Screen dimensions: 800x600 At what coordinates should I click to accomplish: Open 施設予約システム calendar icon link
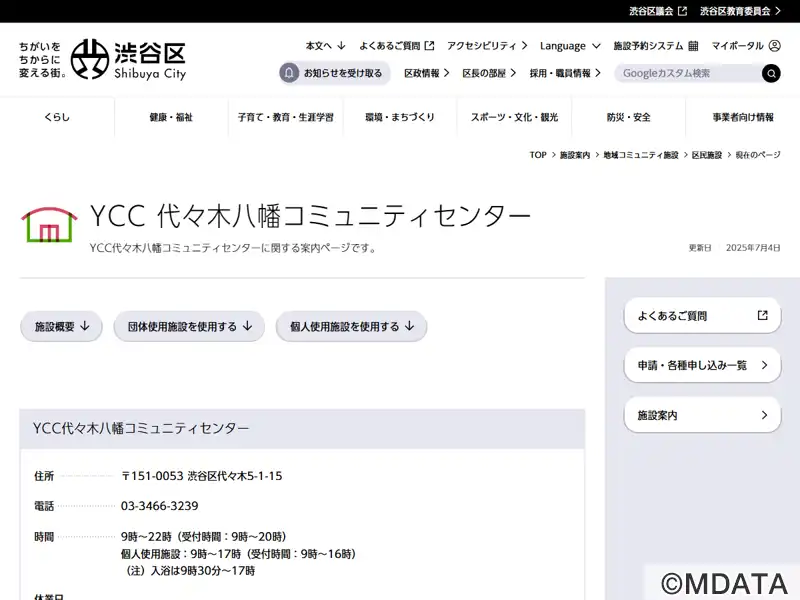click(693, 46)
